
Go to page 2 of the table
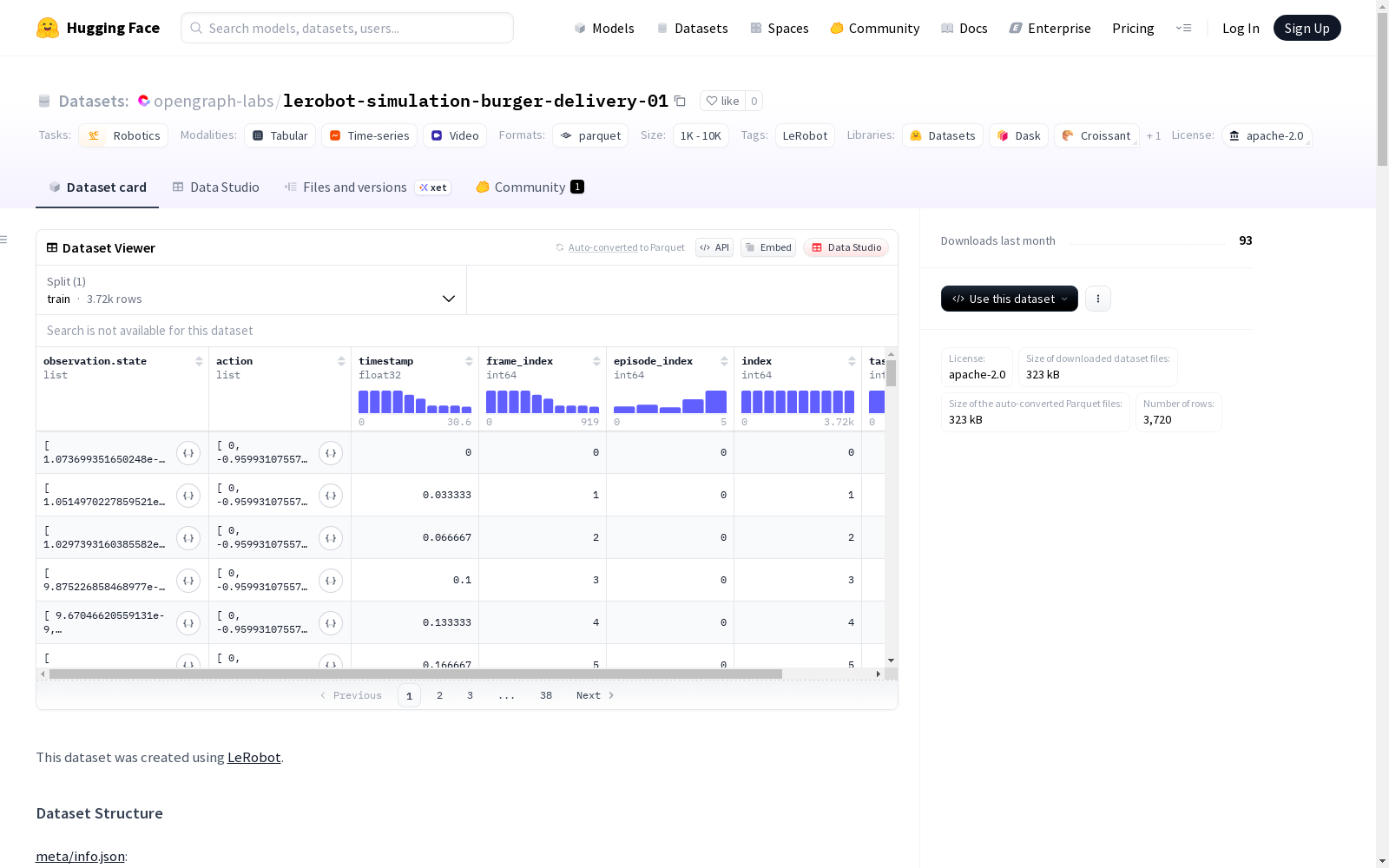(x=440, y=695)
